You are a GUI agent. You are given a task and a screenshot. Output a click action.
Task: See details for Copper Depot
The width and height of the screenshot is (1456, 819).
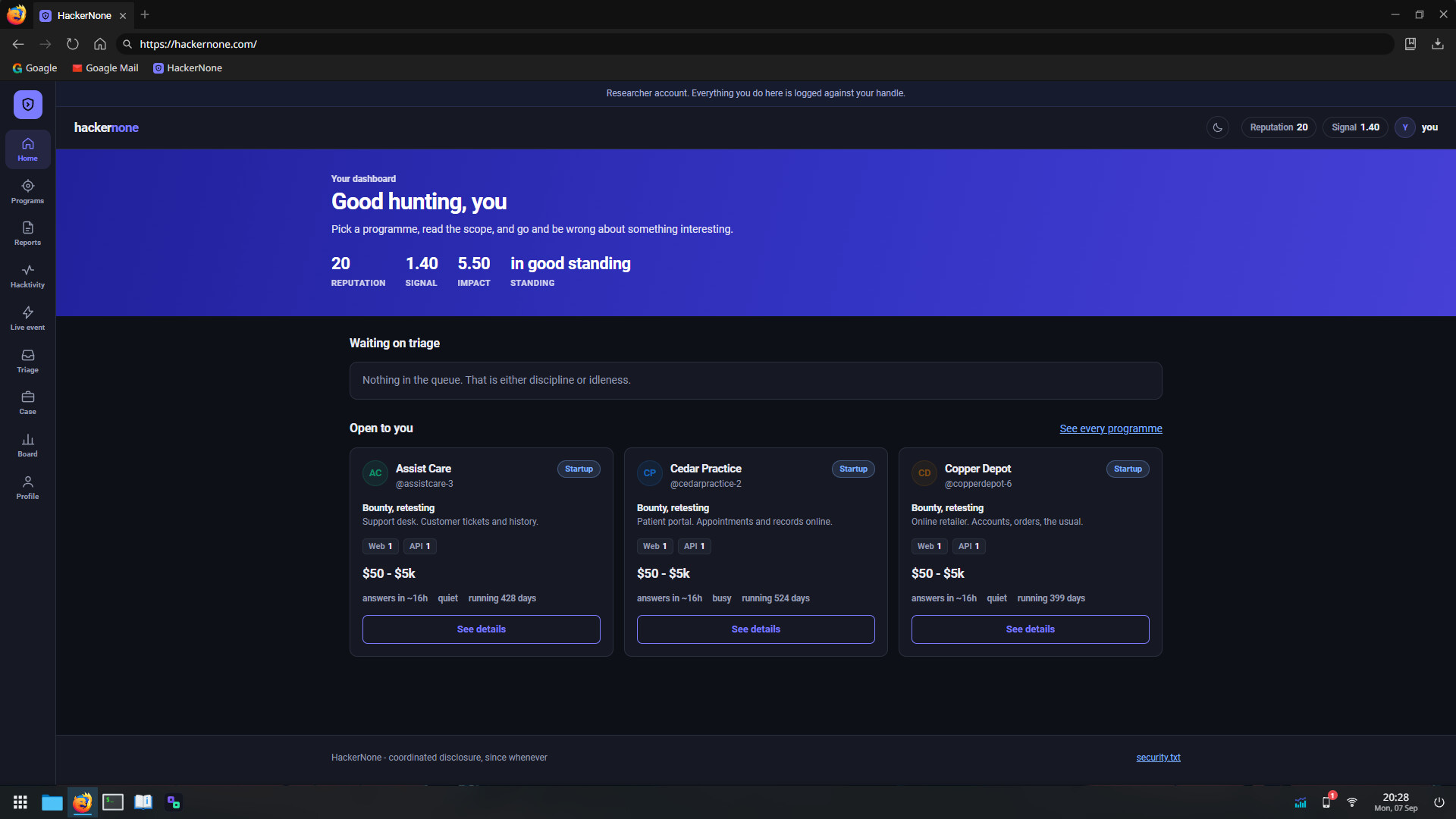tap(1031, 629)
